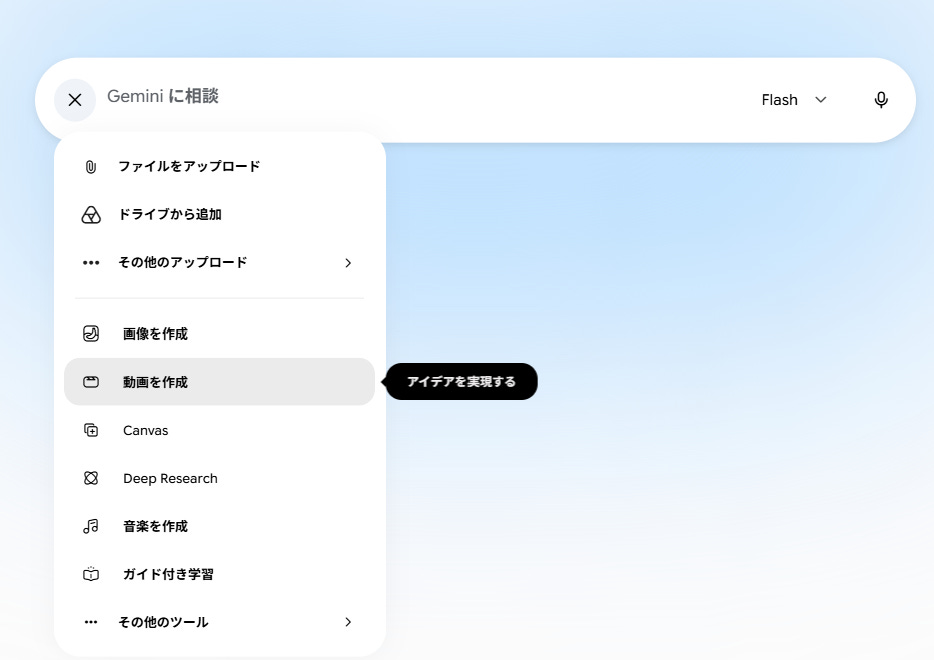Click the Deep Research atom icon
This screenshot has width=934, height=660.
coord(91,478)
